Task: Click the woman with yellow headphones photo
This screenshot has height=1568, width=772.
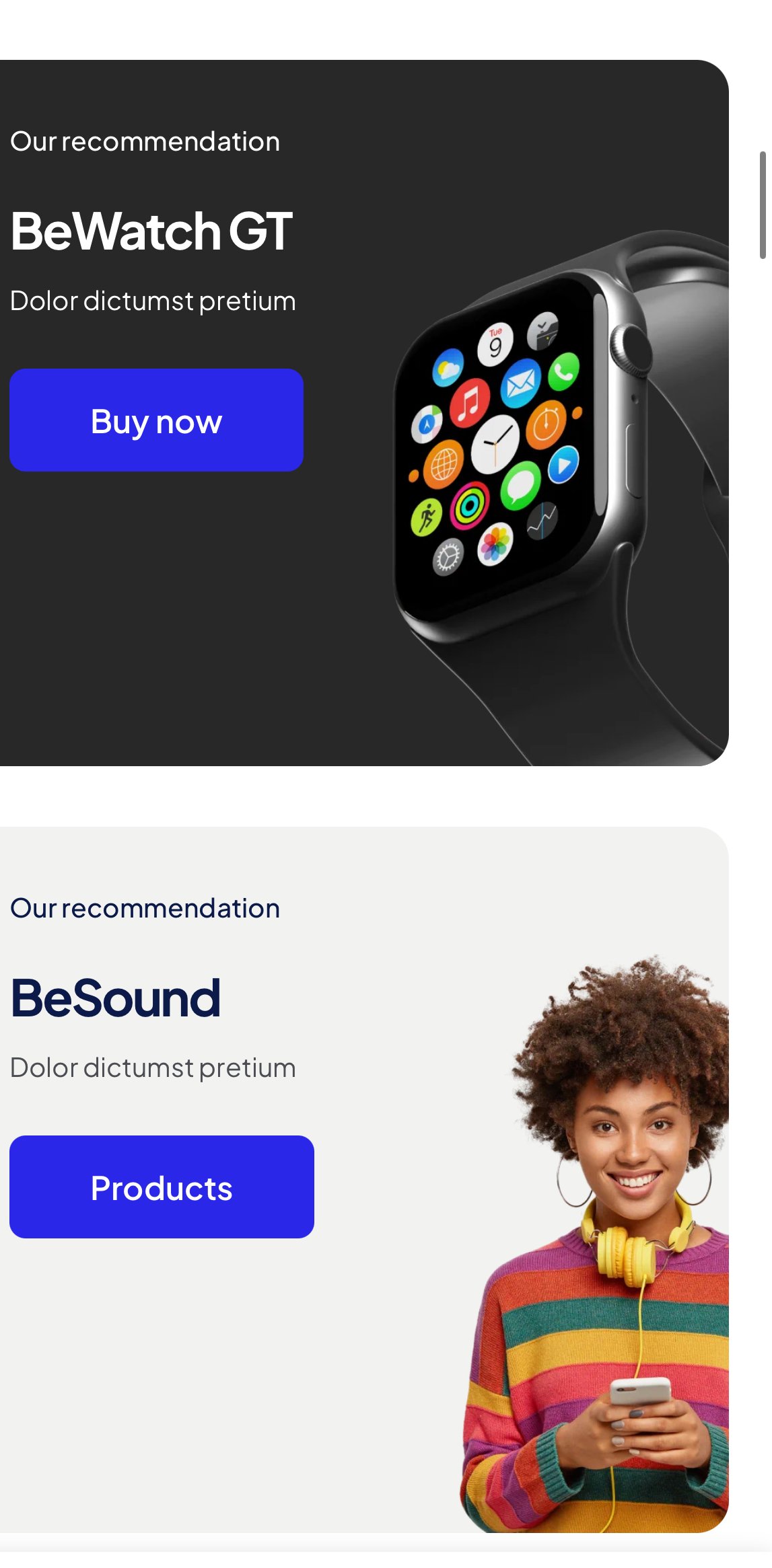Action: (x=595, y=1243)
